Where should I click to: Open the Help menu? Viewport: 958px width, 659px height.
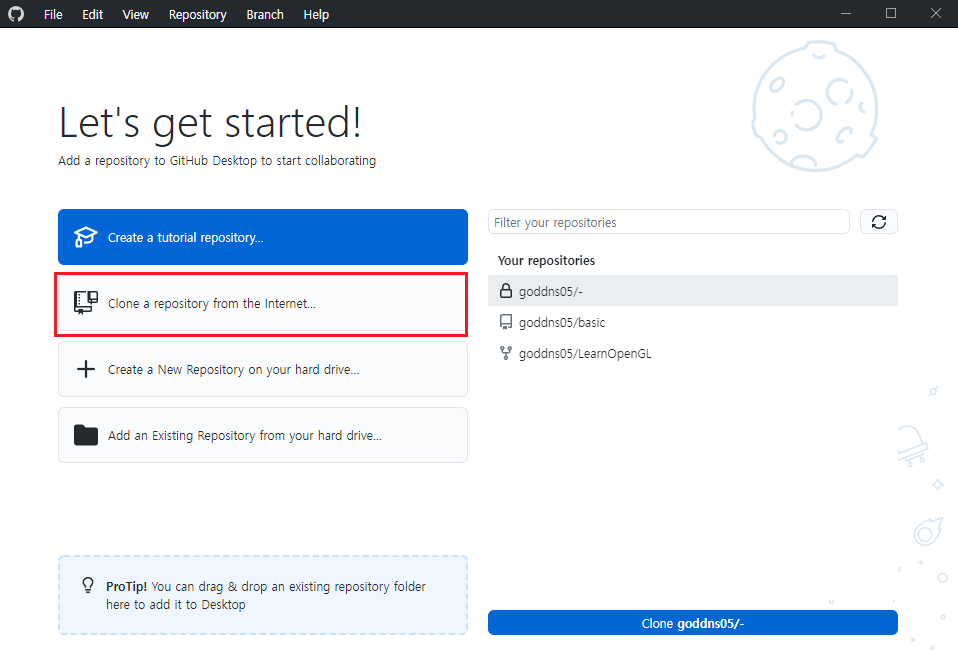pyautogui.click(x=316, y=15)
